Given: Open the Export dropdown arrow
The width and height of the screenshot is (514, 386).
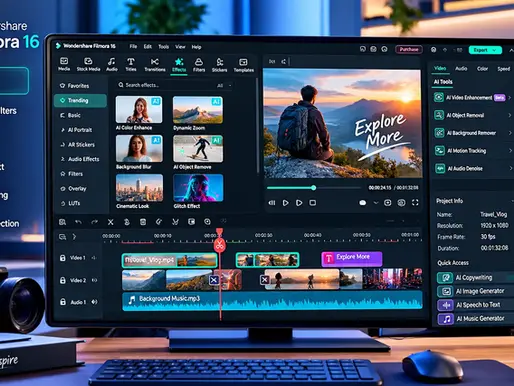Looking at the screenshot, I should coord(495,50).
